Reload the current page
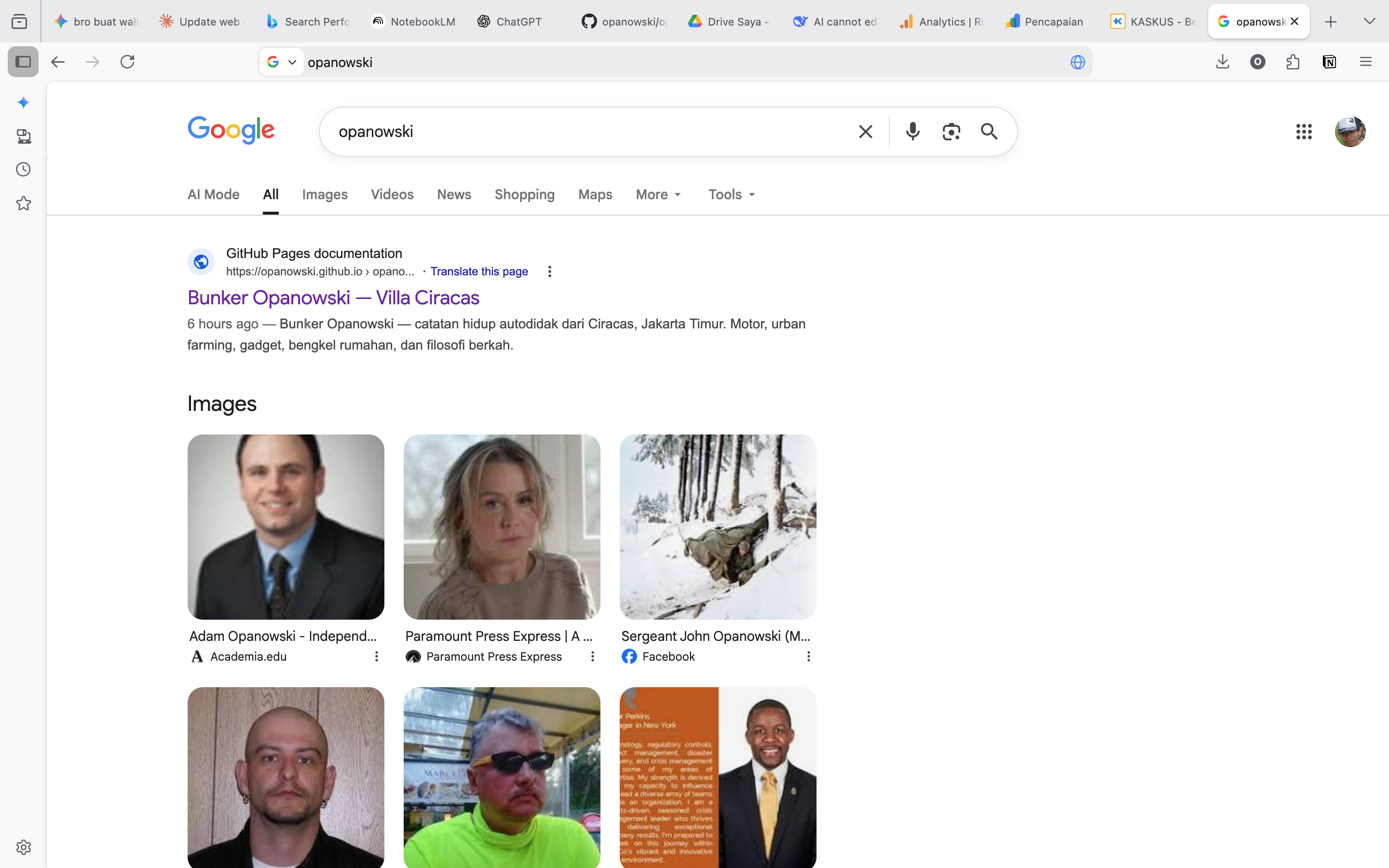The image size is (1389, 868). [x=127, y=61]
